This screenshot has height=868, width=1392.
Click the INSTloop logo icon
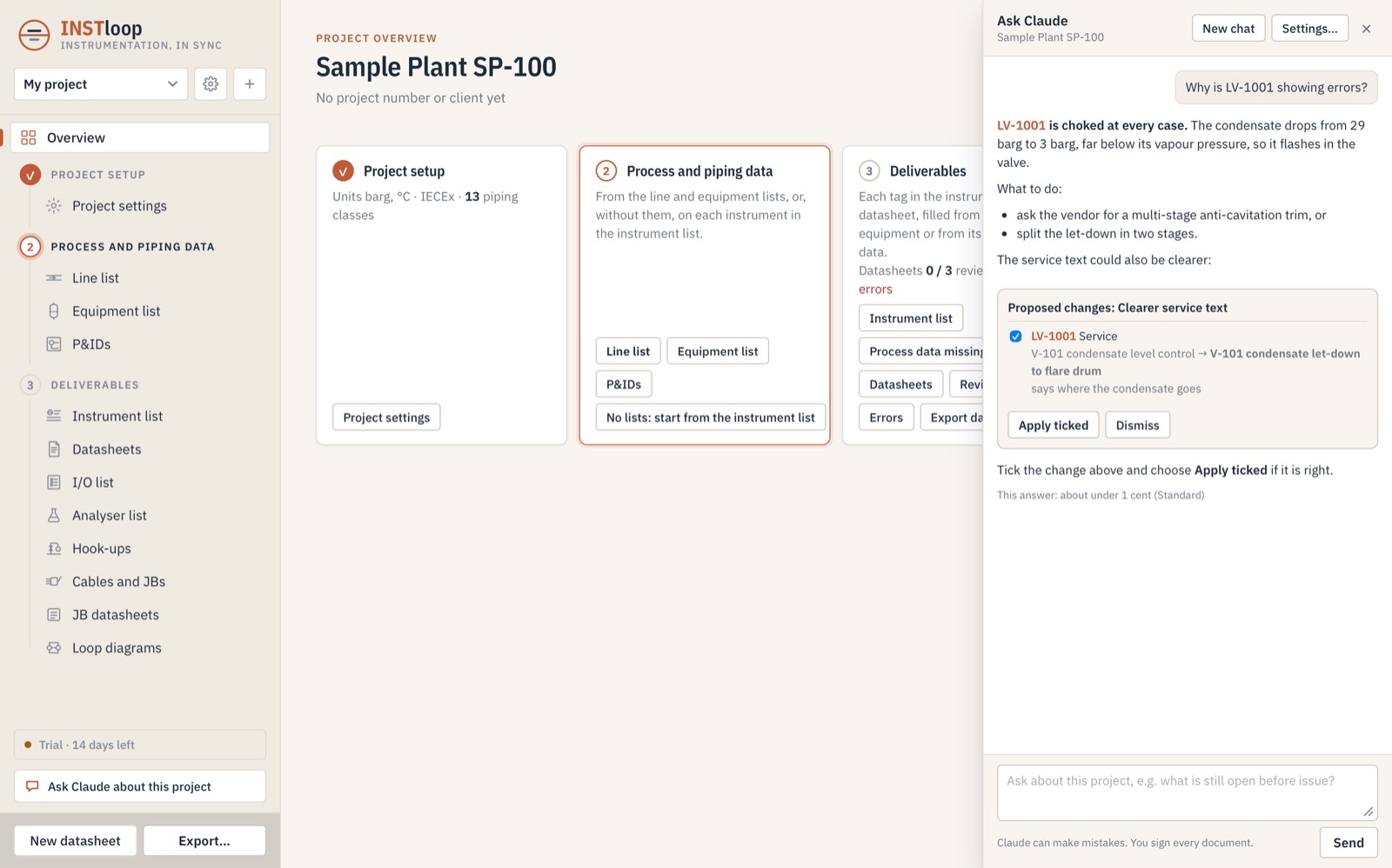click(34, 36)
